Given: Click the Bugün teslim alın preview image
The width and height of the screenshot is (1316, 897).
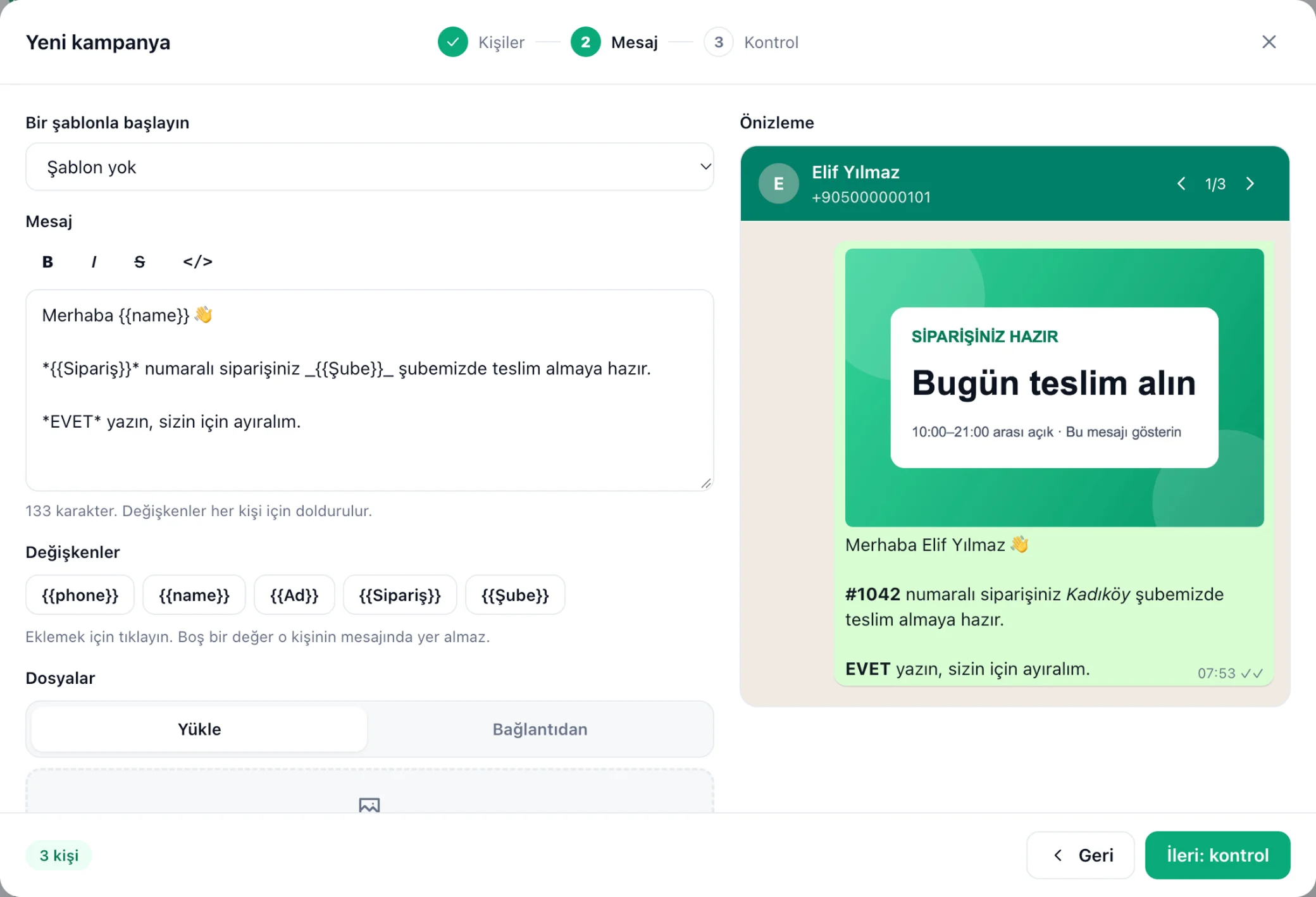Looking at the screenshot, I should (1055, 388).
